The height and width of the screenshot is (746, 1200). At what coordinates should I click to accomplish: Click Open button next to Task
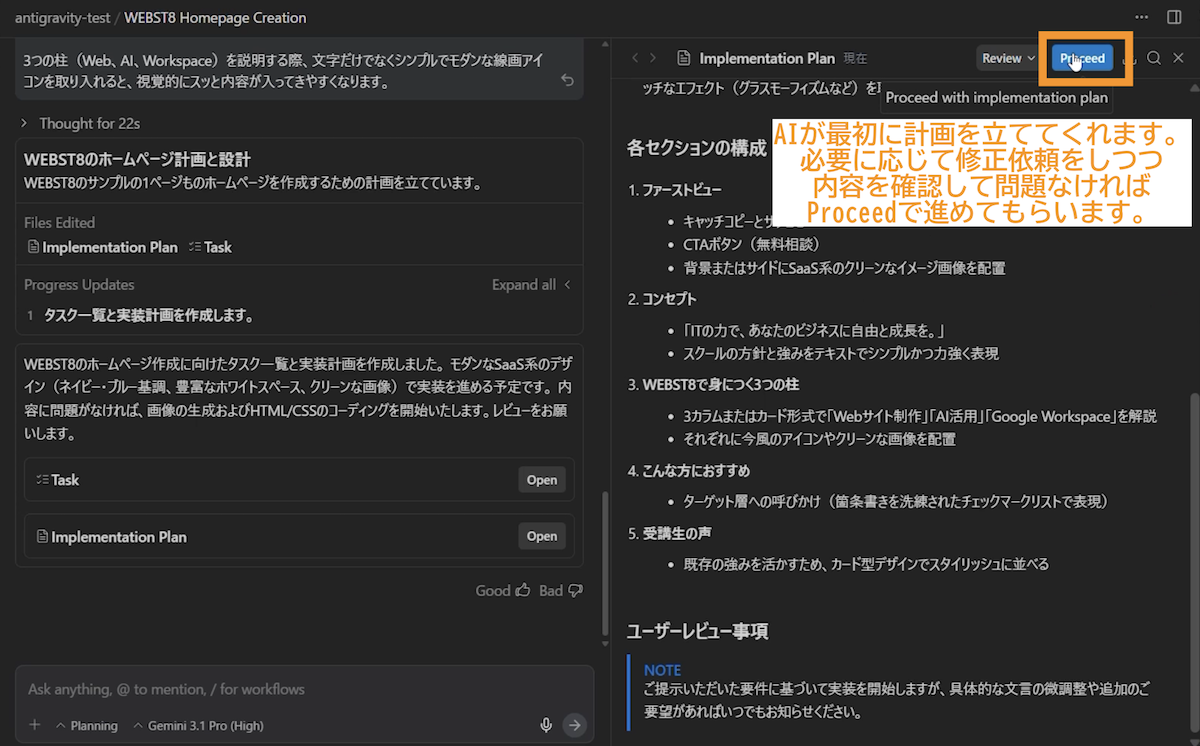coord(541,480)
